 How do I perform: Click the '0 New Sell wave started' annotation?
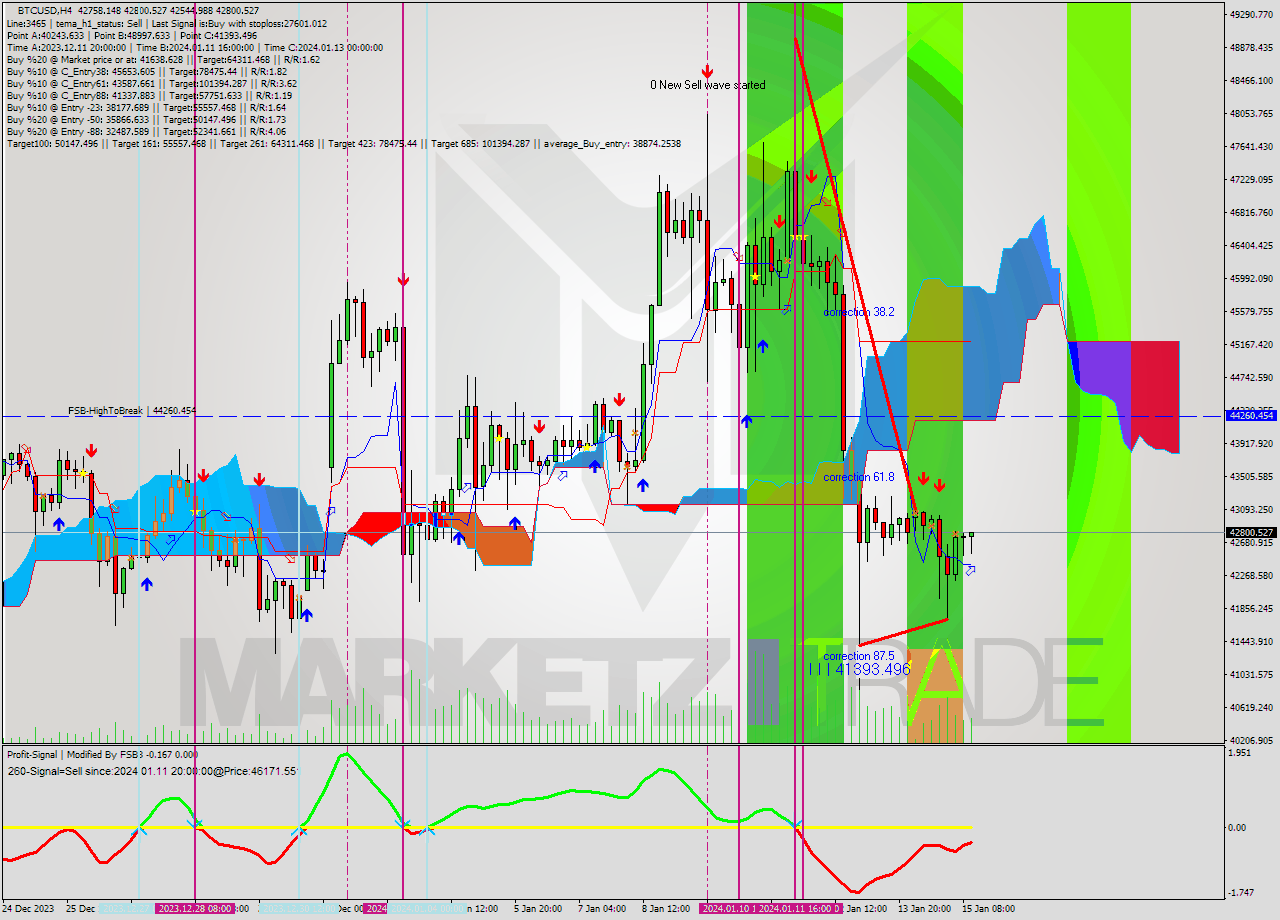[x=708, y=85]
